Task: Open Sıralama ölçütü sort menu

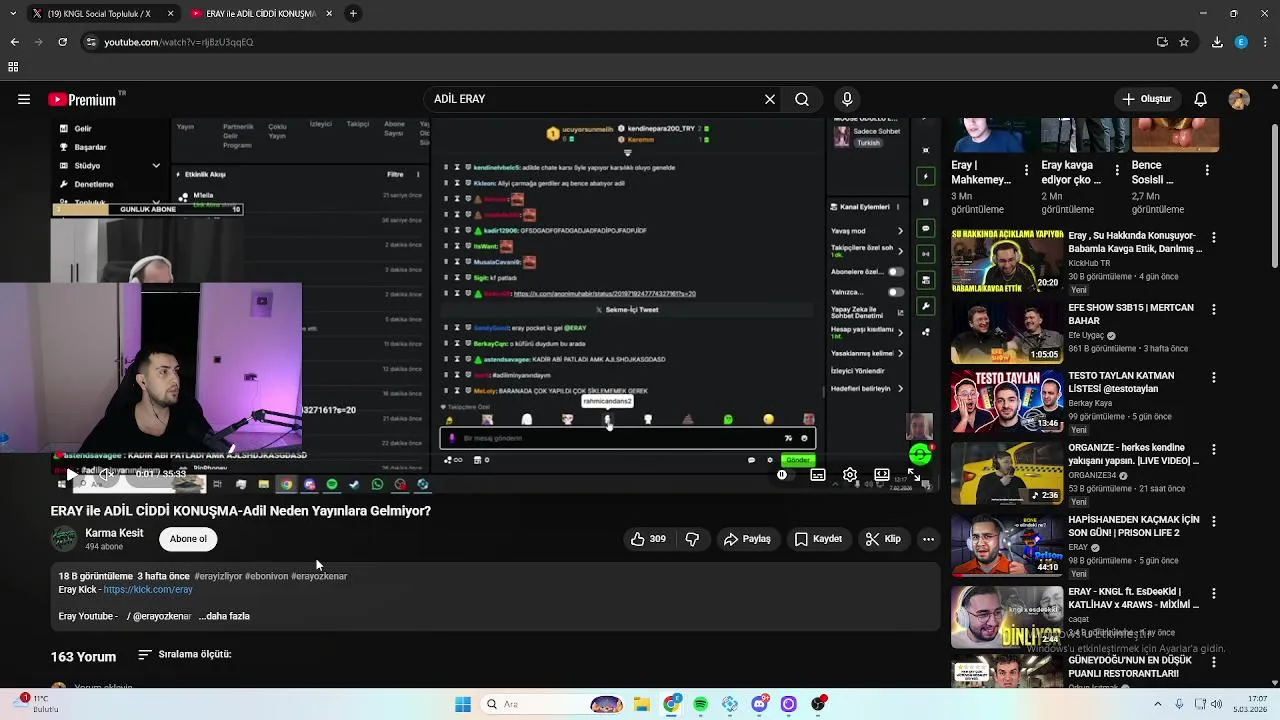Action: click(x=184, y=654)
